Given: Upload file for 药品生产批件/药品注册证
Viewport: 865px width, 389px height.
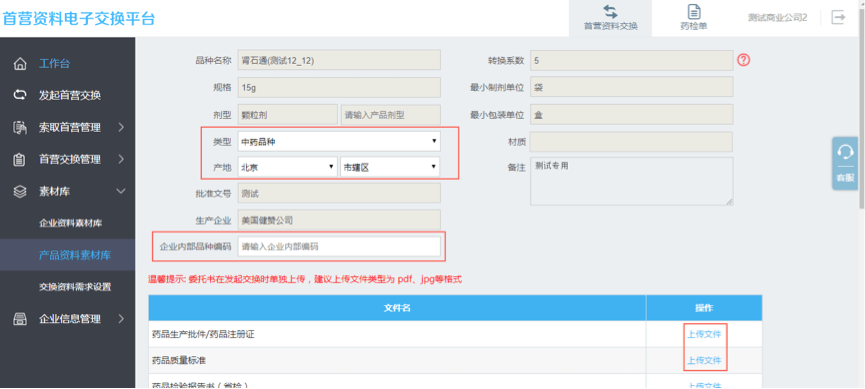Looking at the screenshot, I should [704, 334].
